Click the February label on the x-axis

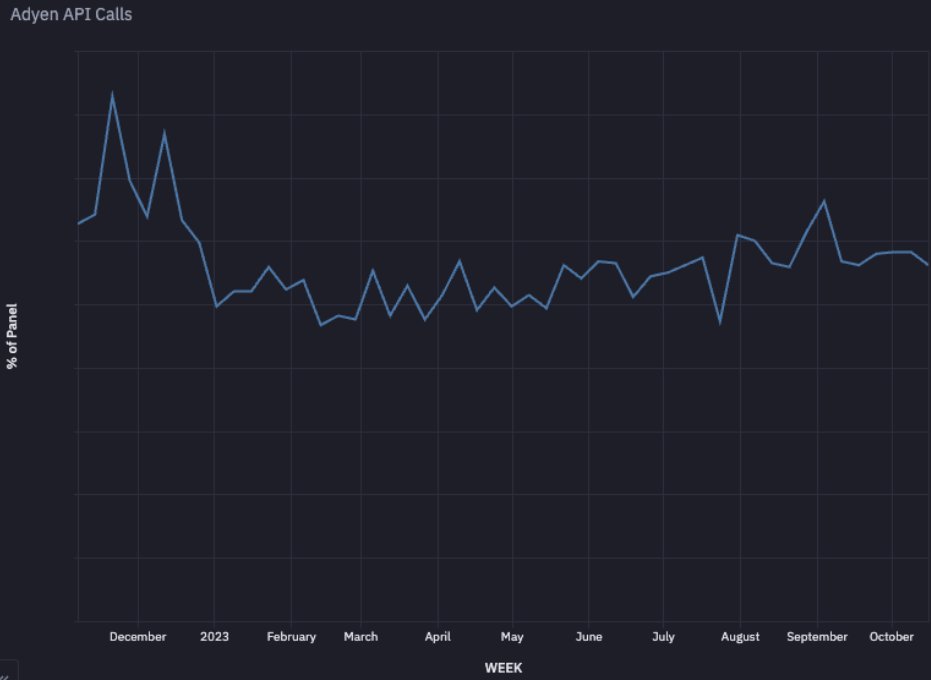pos(291,636)
